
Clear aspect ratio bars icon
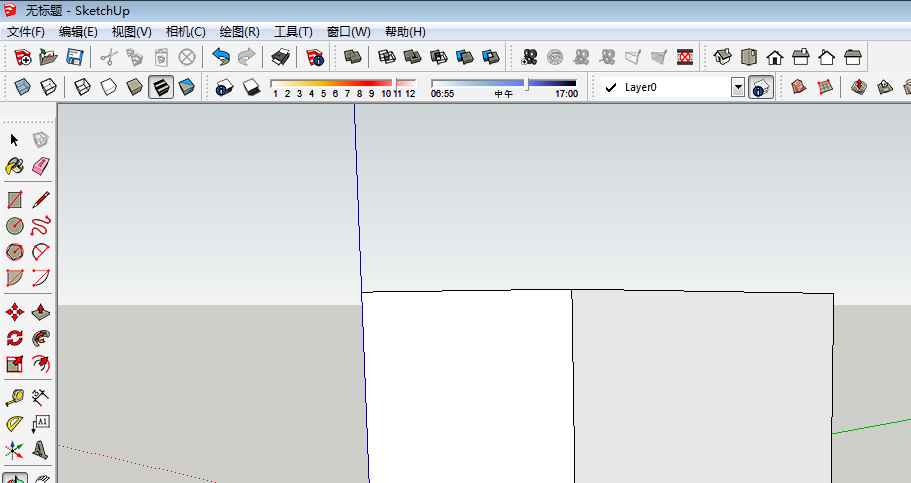pyautogui.click(x=686, y=57)
